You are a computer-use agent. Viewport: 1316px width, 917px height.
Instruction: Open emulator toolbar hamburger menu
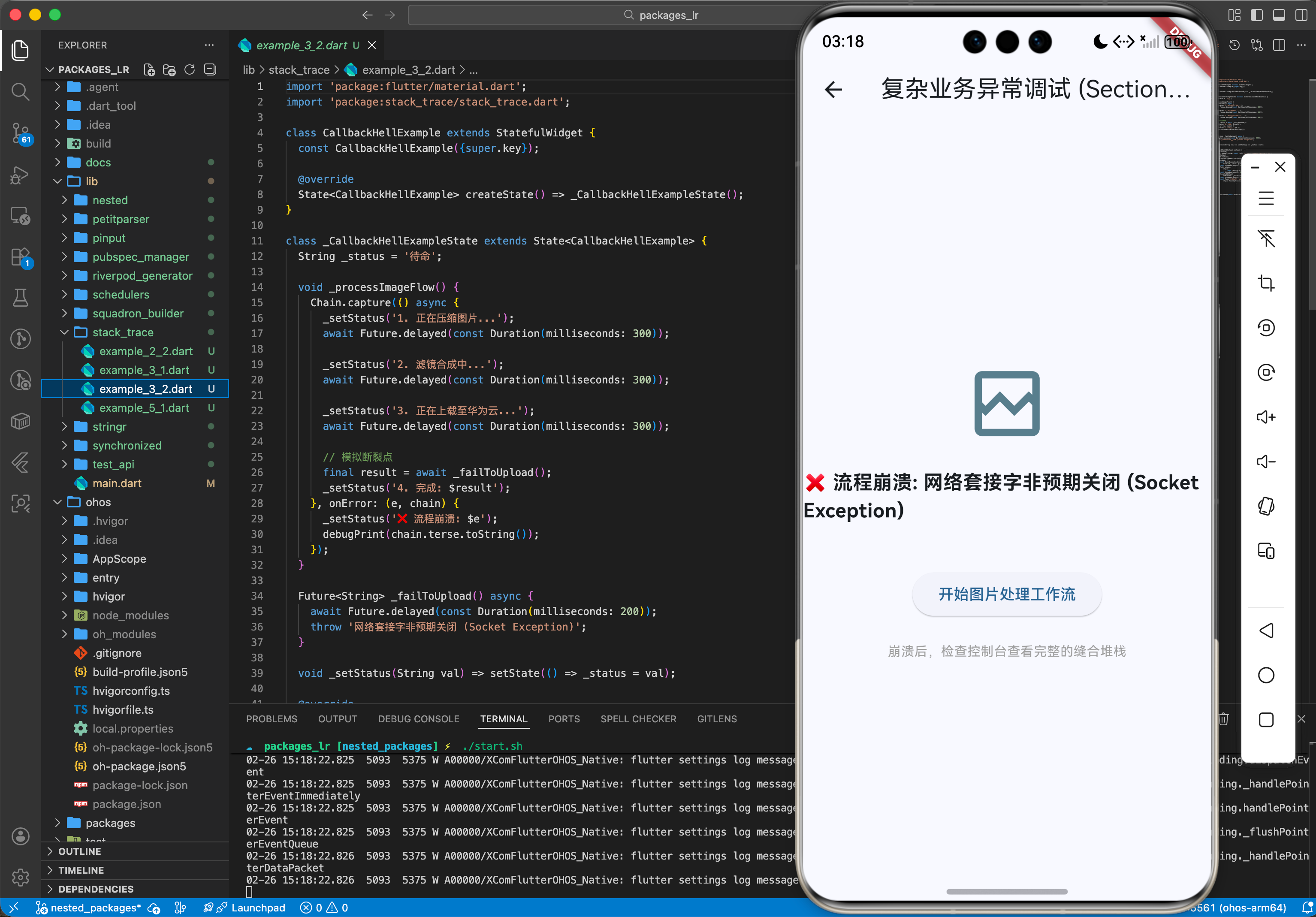[1265, 198]
